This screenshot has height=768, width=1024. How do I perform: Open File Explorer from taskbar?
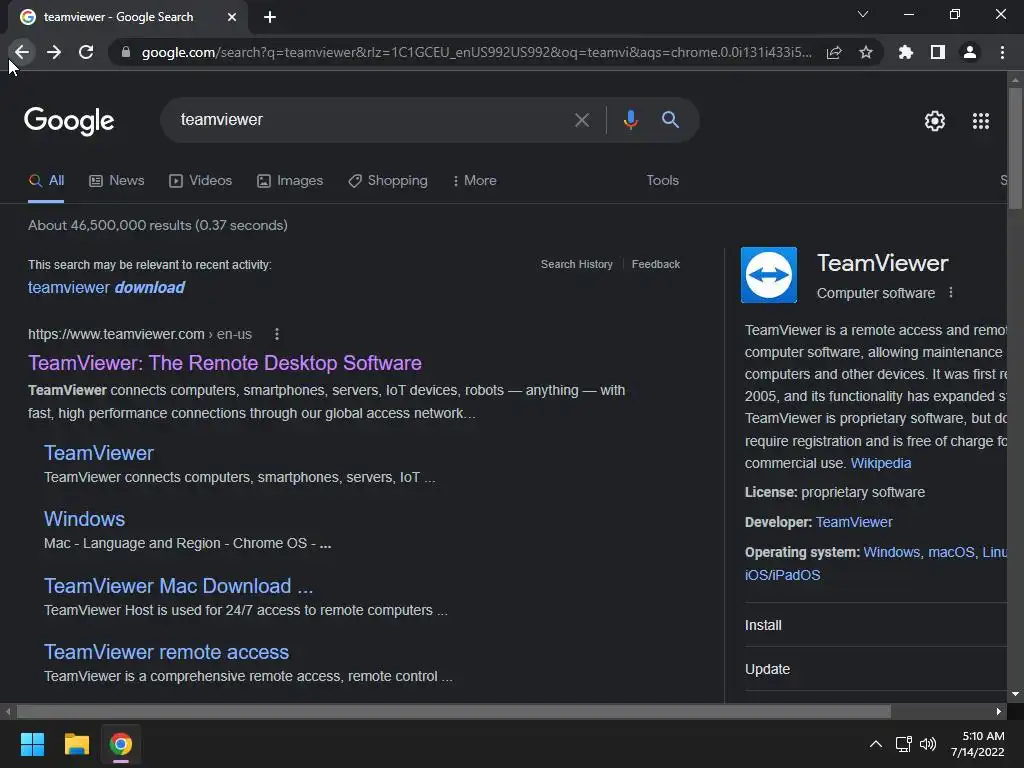(76, 744)
